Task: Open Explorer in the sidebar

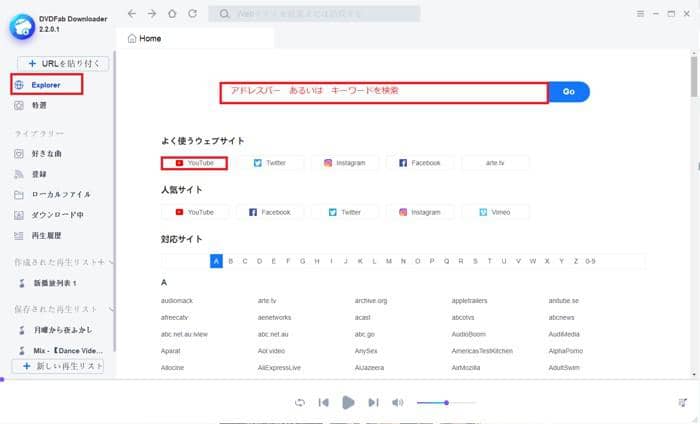Action: coord(46,84)
